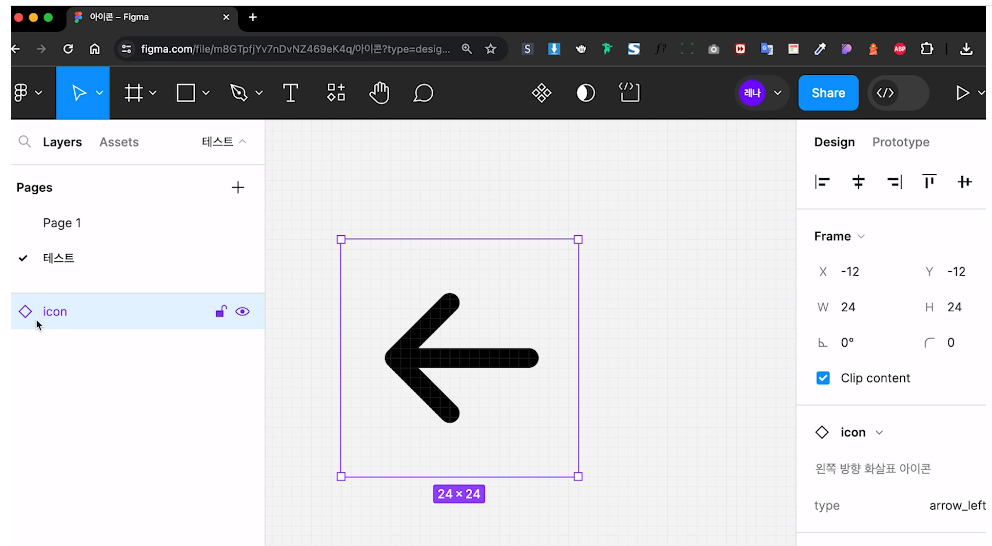Screen dimensions: 992x546
Task: Select the Comment tool
Action: tap(423, 93)
